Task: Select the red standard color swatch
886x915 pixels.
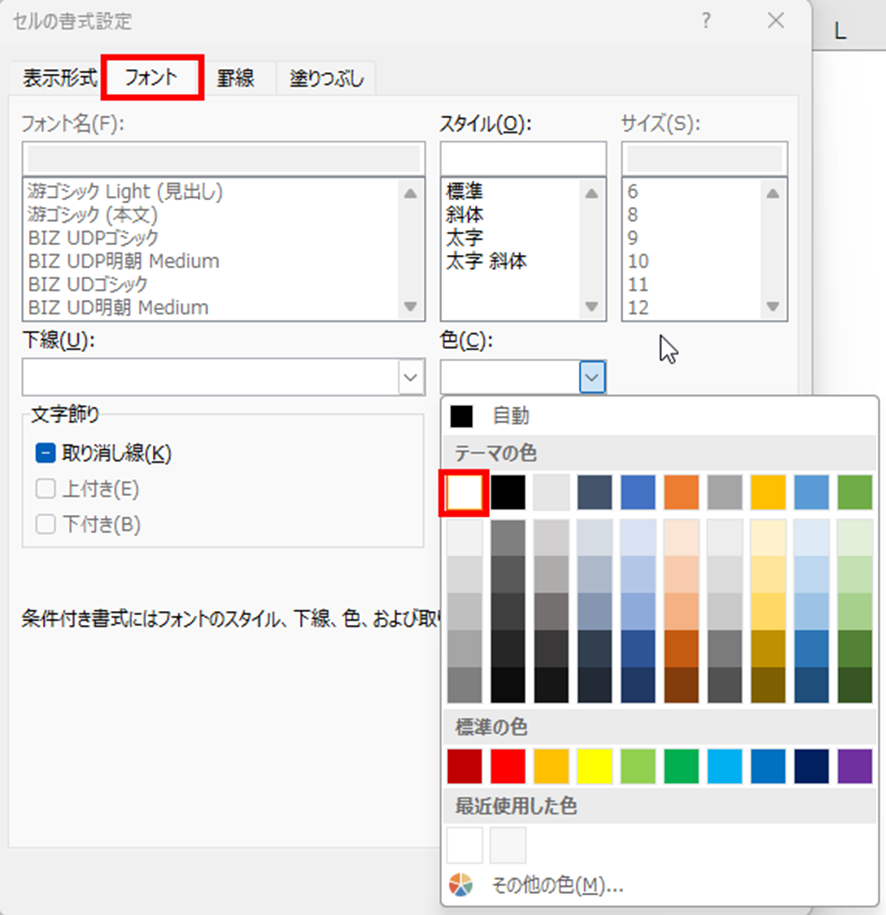Action: point(509,766)
